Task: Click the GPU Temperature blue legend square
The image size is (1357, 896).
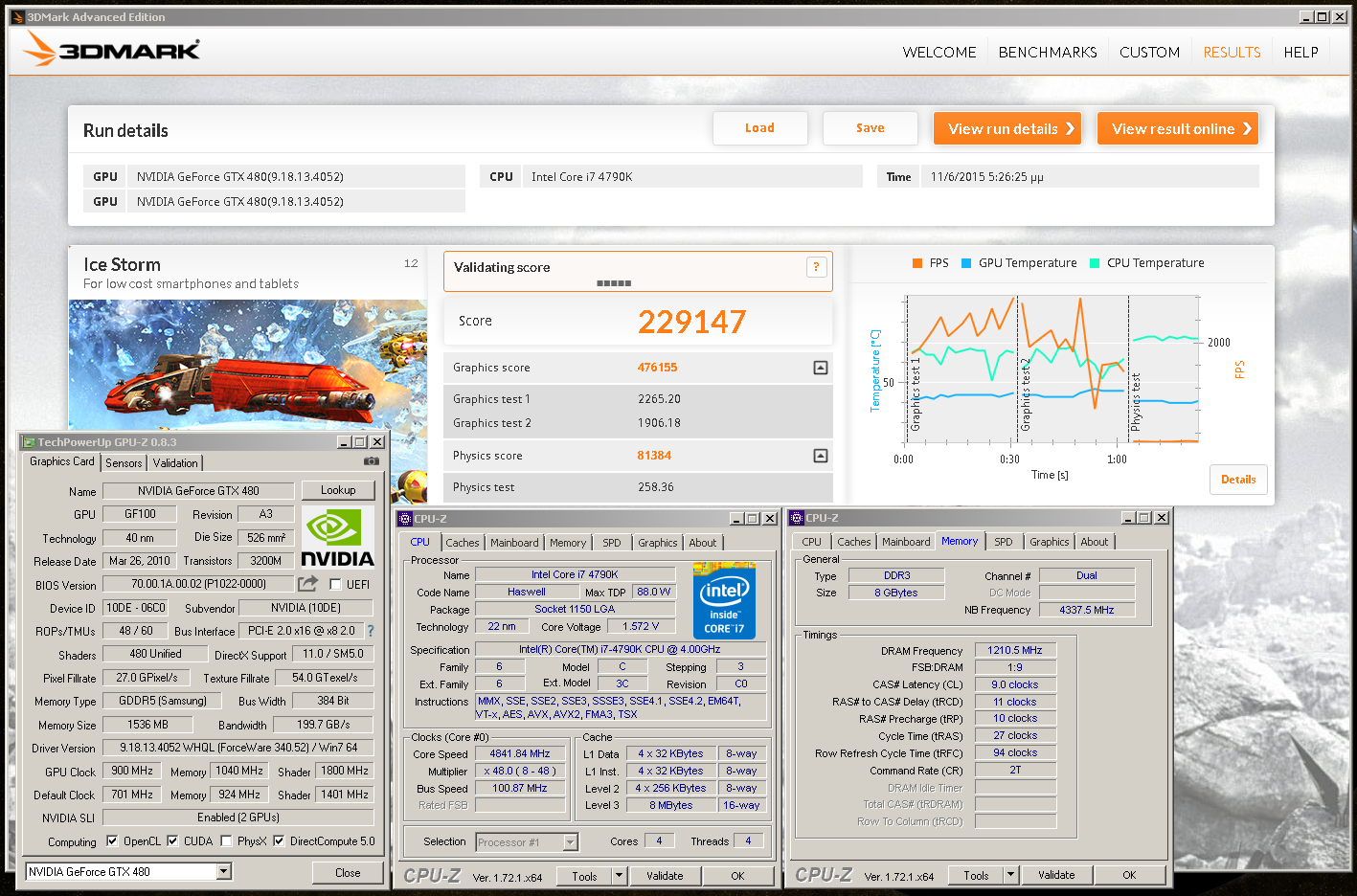Action: point(966,263)
